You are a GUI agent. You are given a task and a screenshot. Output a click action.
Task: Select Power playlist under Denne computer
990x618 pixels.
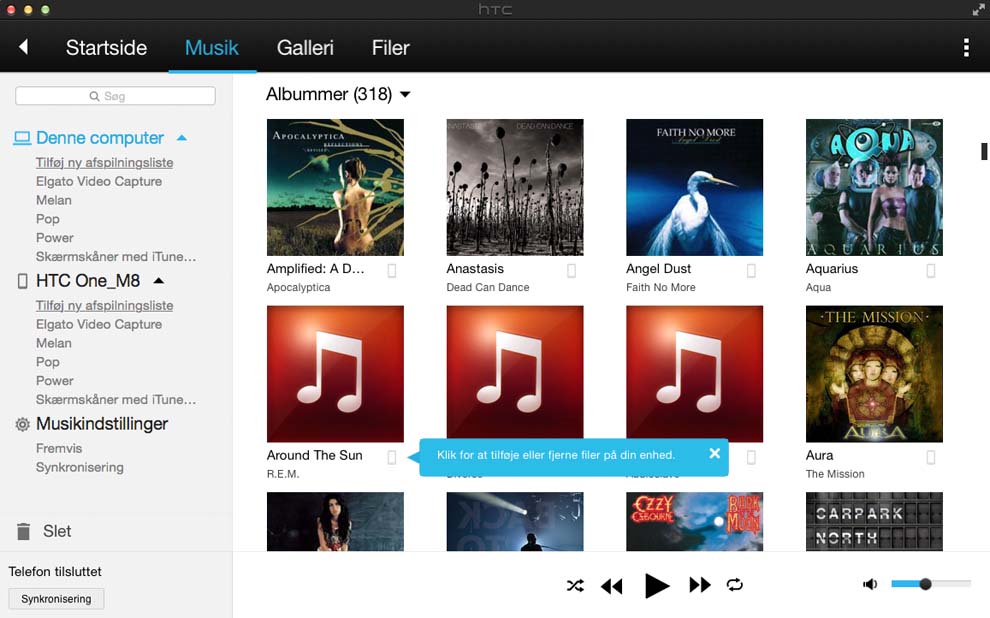tap(54, 238)
